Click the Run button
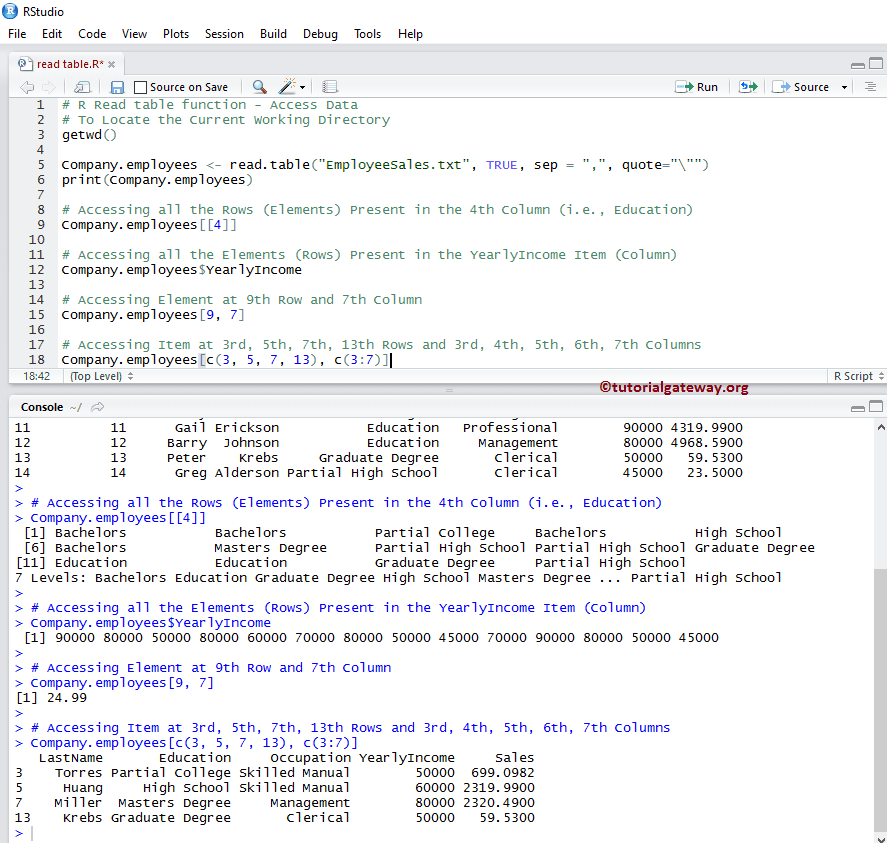The width and height of the screenshot is (887, 843). [x=697, y=87]
